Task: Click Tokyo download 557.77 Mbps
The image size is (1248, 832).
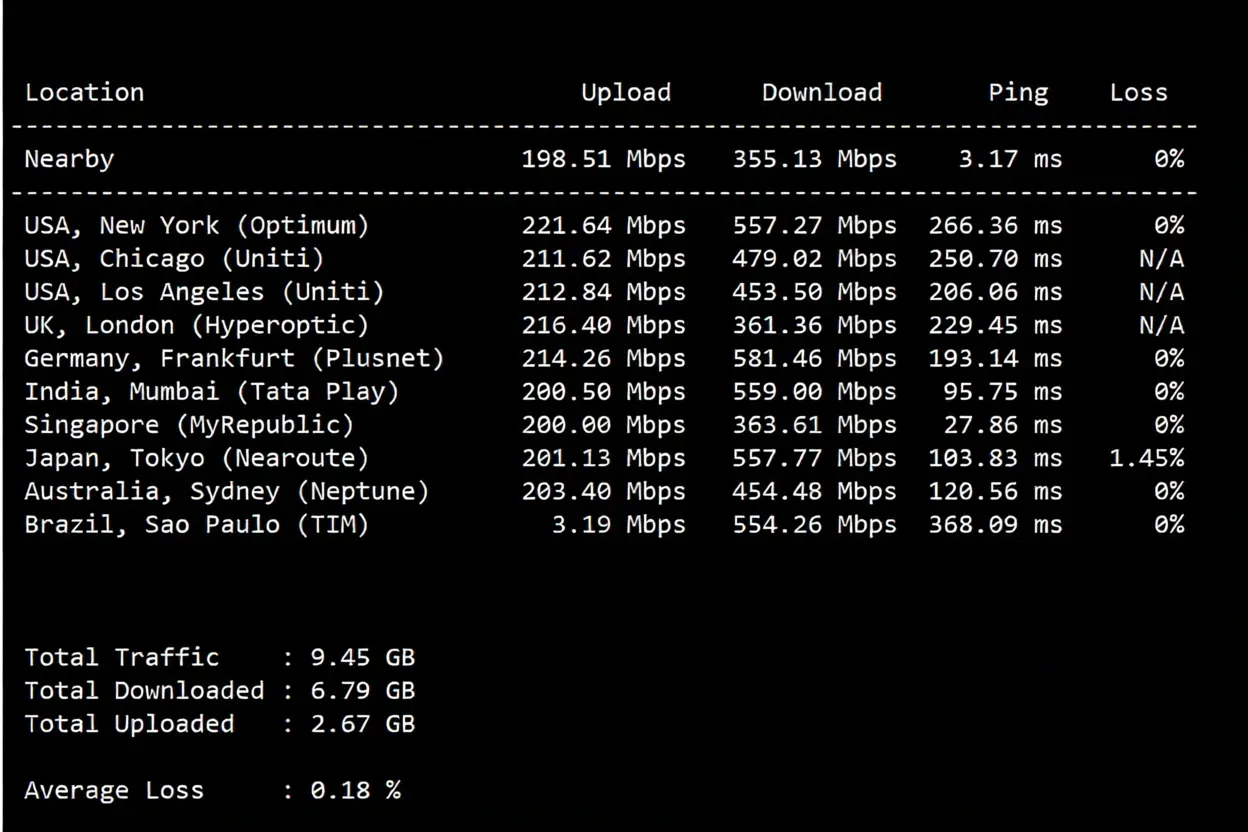Action: [815, 459]
